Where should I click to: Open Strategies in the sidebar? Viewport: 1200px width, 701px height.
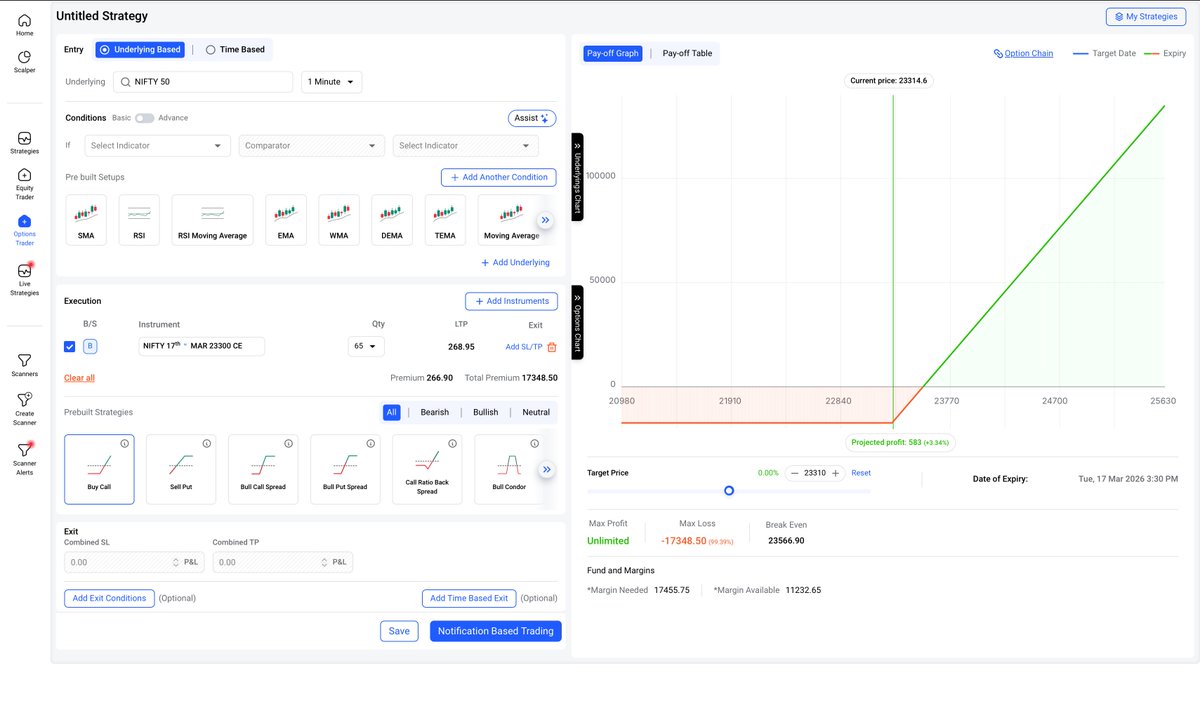click(24, 143)
